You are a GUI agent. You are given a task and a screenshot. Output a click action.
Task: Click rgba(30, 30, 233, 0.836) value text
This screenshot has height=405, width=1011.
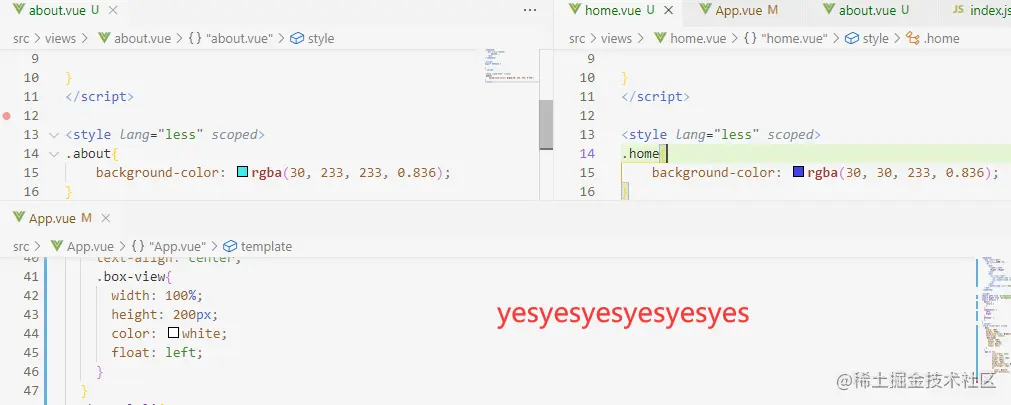click(905, 173)
